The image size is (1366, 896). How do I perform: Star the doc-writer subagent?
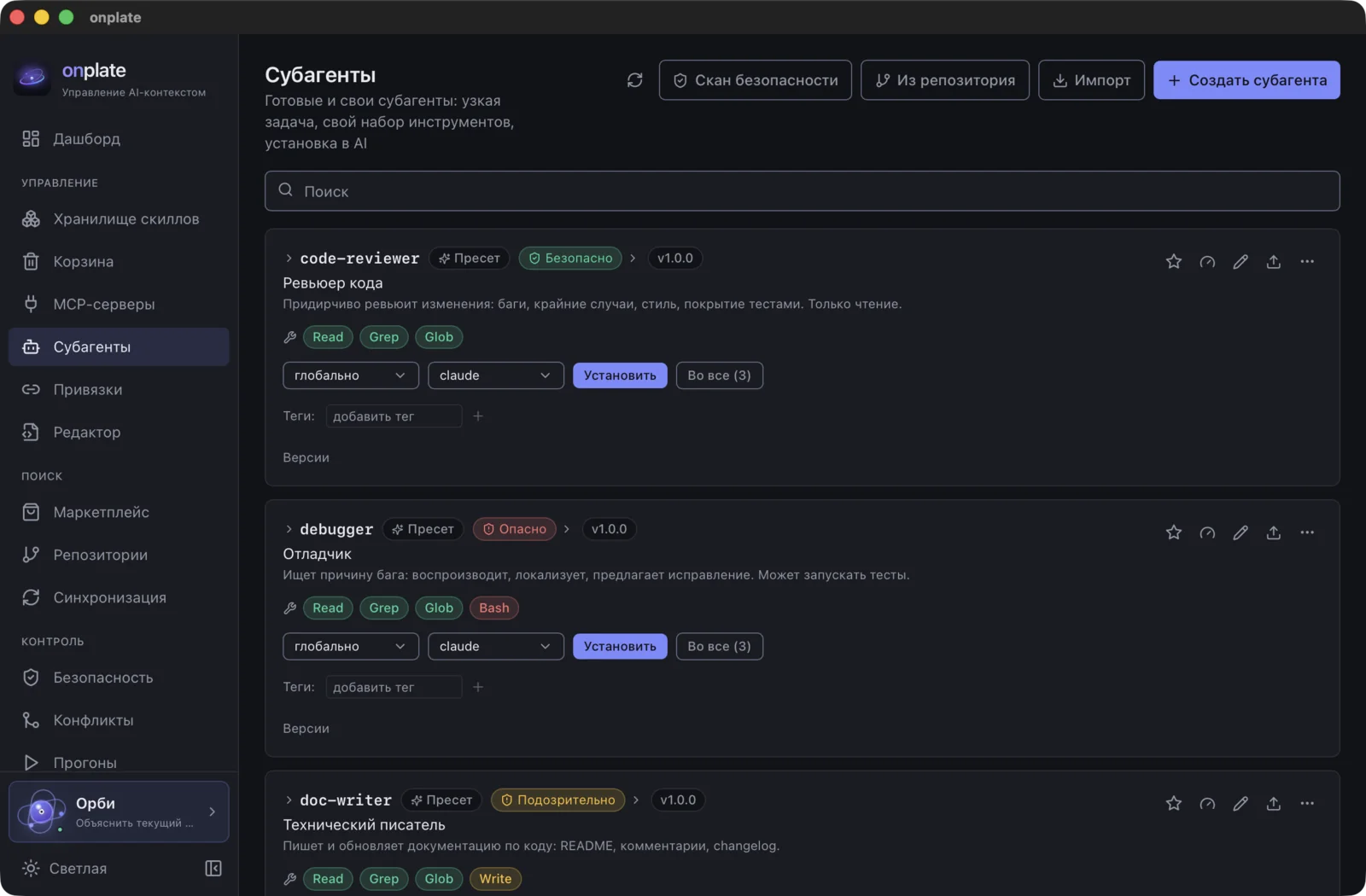(x=1174, y=804)
